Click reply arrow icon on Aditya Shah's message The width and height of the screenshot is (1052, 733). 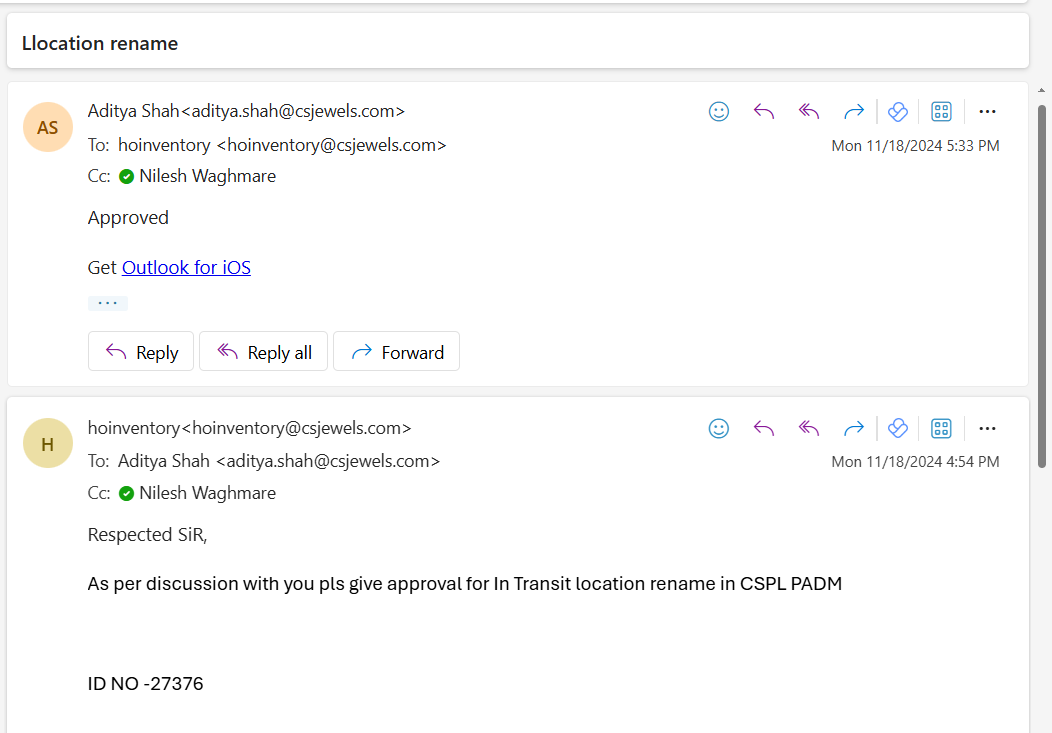click(x=764, y=111)
